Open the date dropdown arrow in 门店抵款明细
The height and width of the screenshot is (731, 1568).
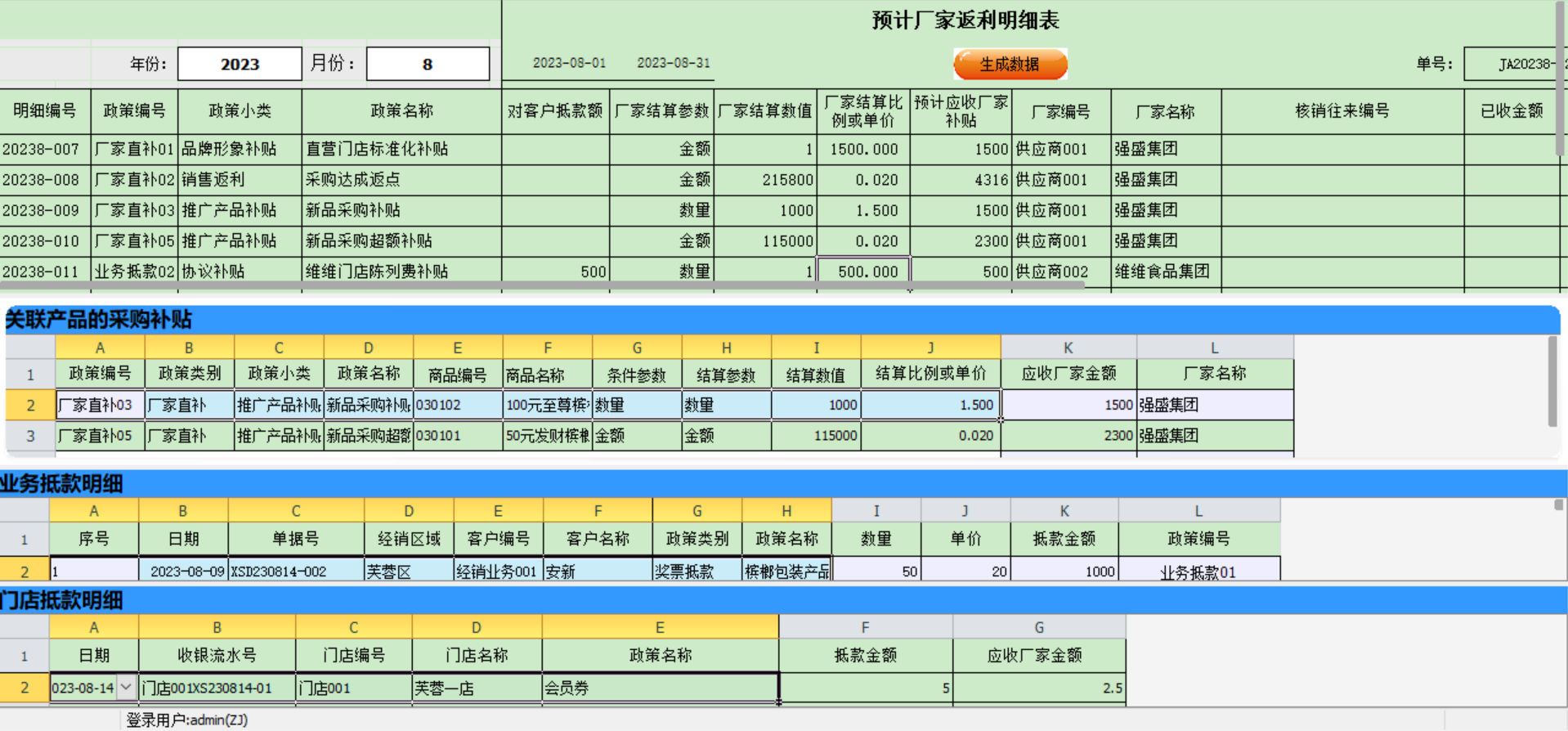pyautogui.click(x=126, y=688)
